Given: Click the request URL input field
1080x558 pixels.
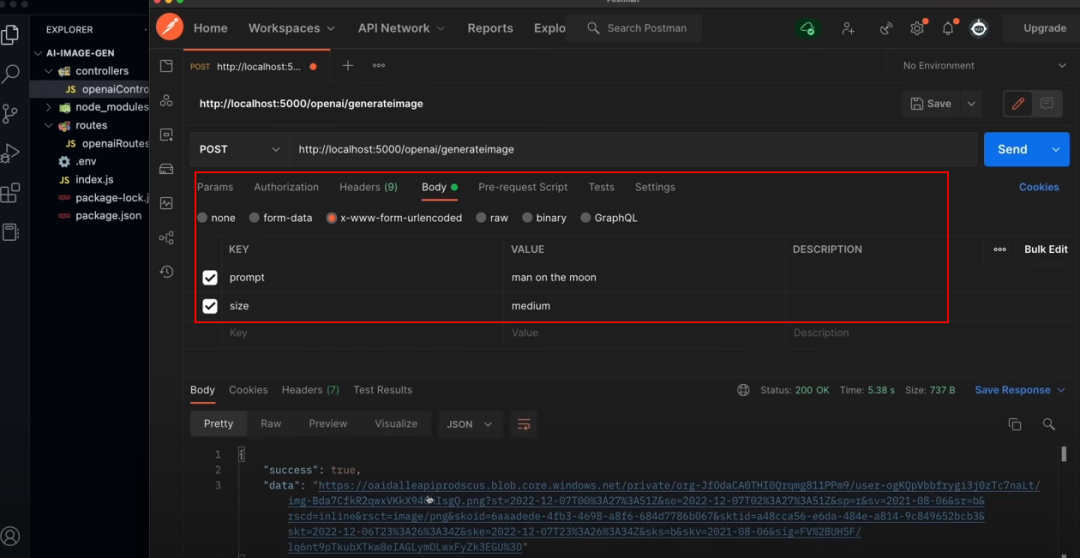Looking at the screenshot, I should coord(633,149).
